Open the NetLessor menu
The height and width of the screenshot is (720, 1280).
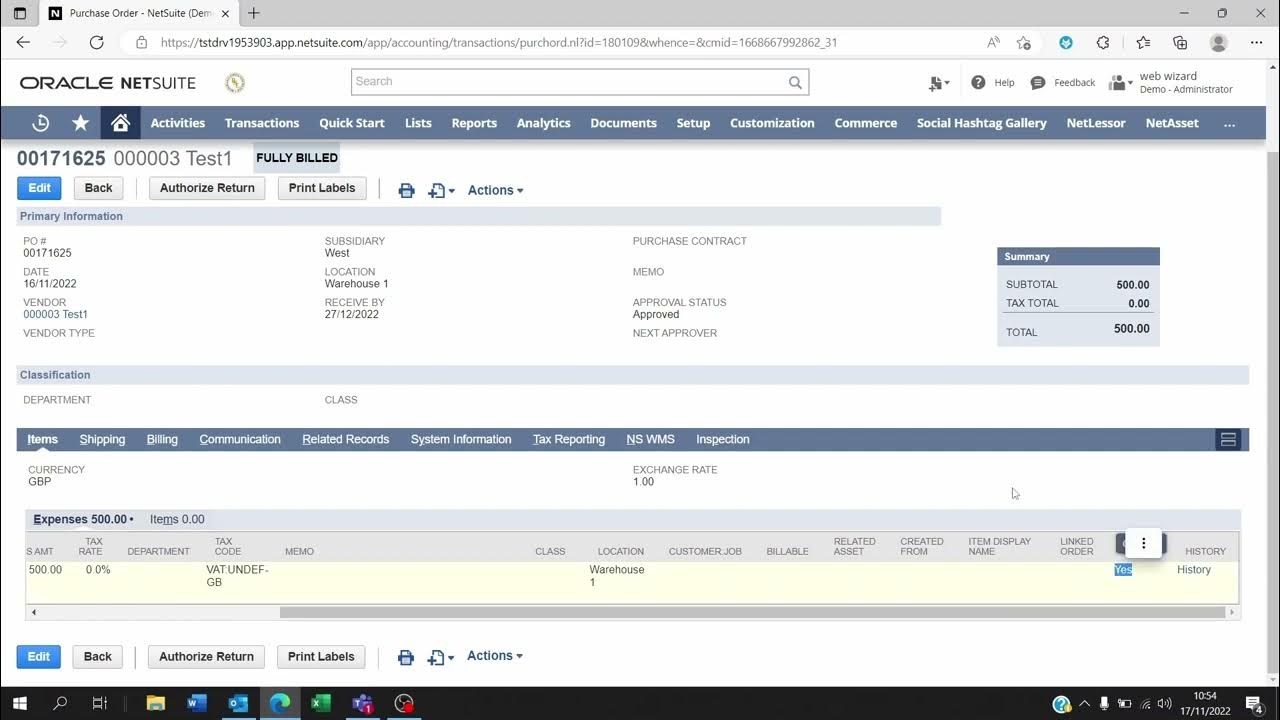(x=1096, y=123)
